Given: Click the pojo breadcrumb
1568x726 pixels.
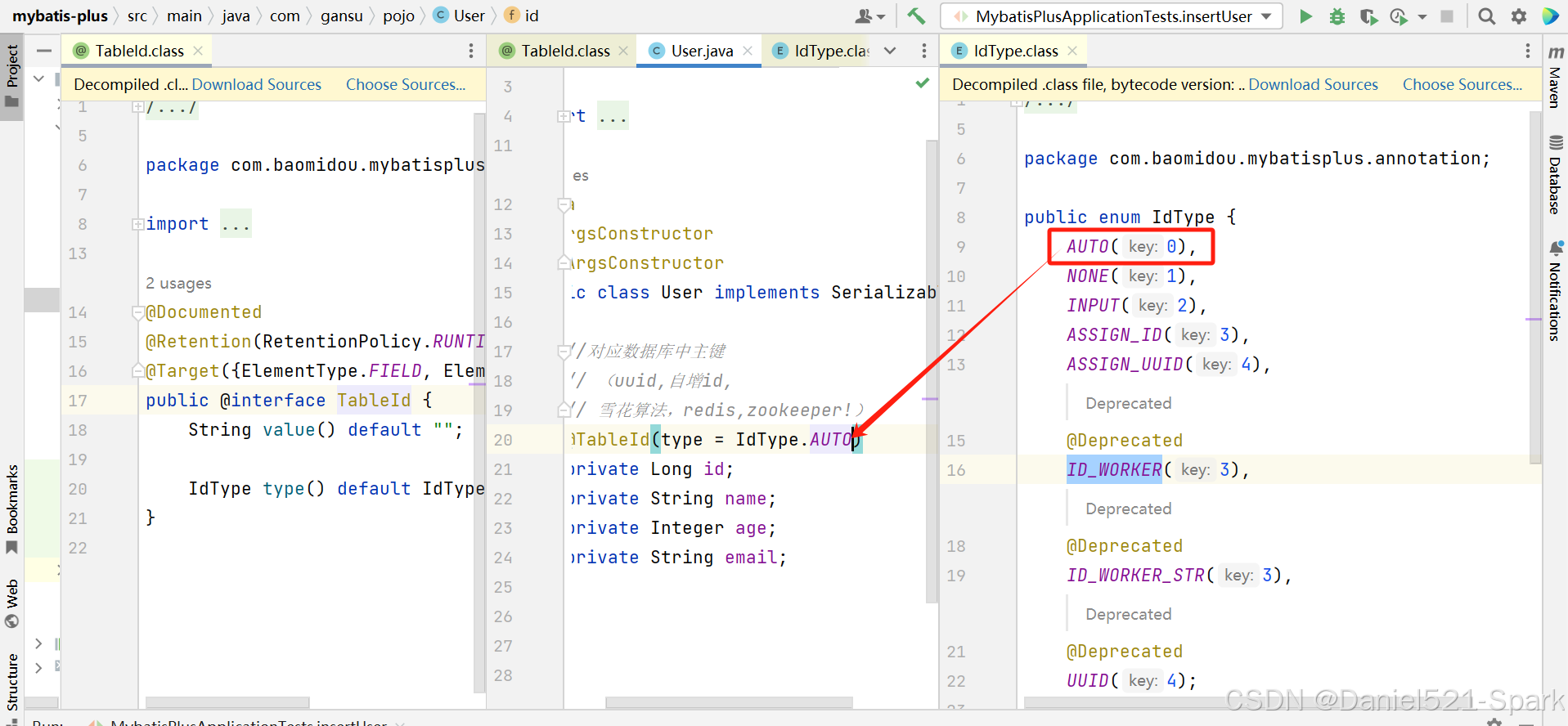Looking at the screenshot, I should pos(398,16).
